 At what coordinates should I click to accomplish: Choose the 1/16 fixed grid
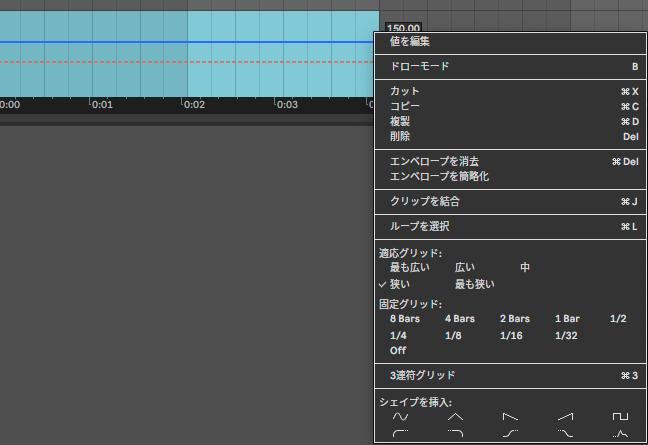coord(512,335)
